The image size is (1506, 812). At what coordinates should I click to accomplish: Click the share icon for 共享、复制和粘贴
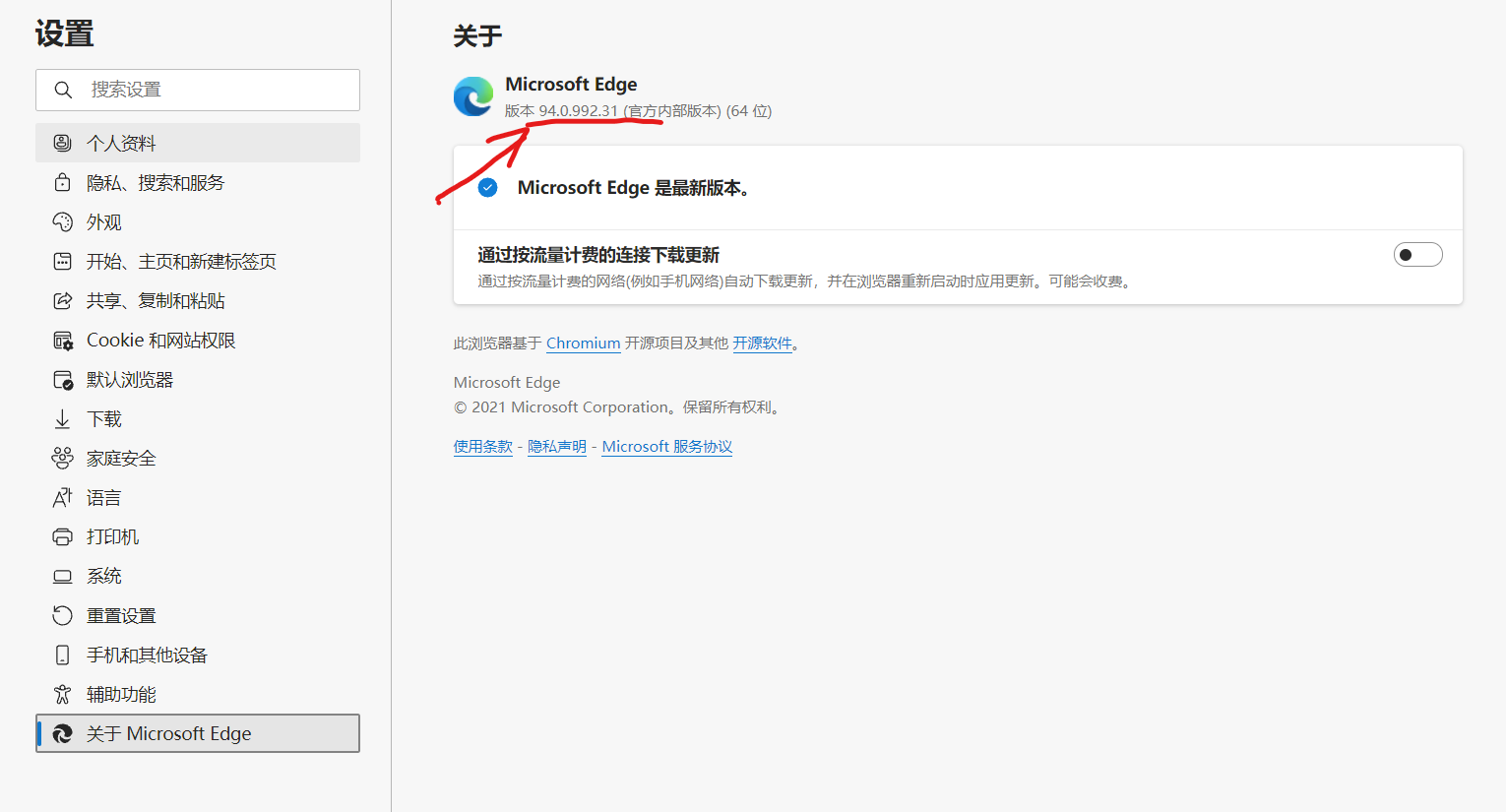click(62, 300)
